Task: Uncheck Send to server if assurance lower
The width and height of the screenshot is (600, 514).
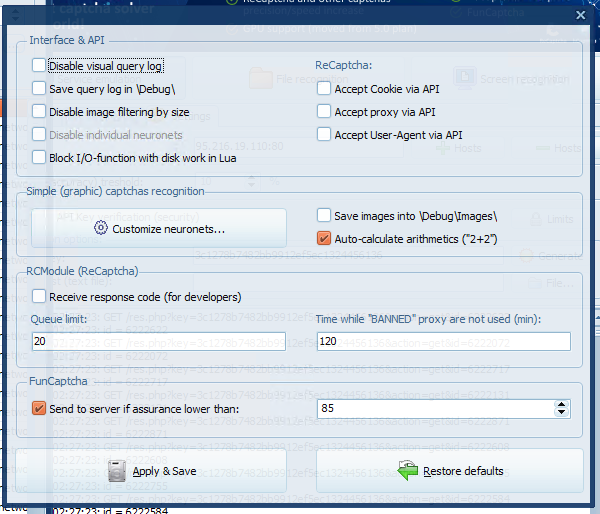Action: (x=39, y=408)
